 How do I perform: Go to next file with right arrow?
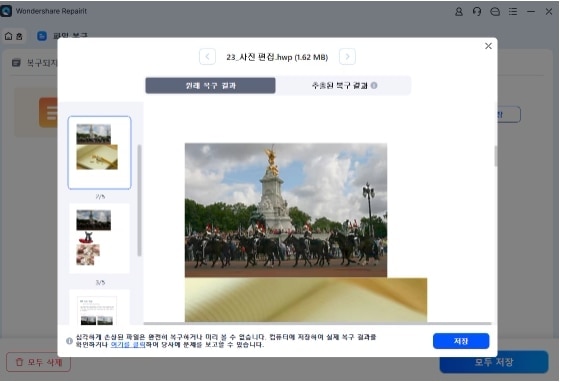pos(347,57)
